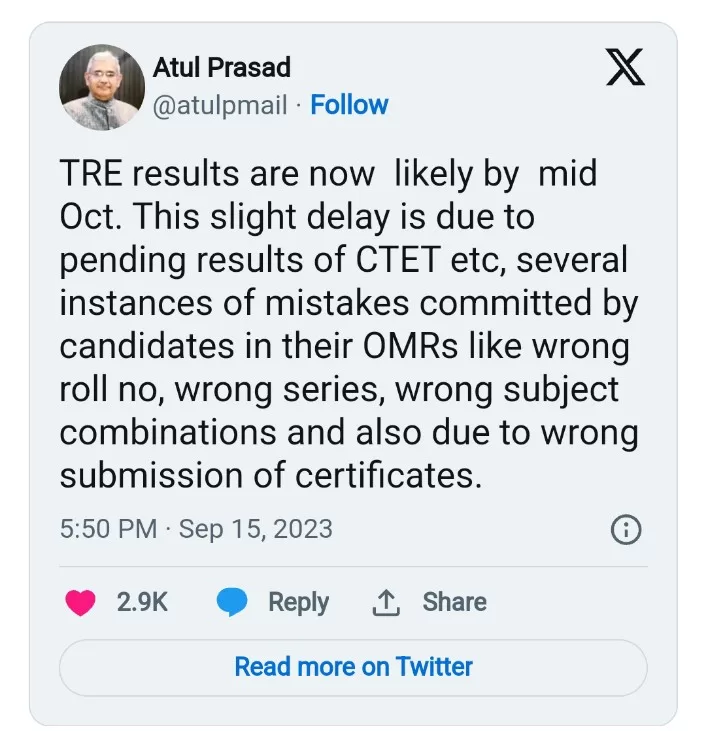Click the 'mid' text before Oct
This screenshot has width=706, height=731.
click(x=567, y=174)
